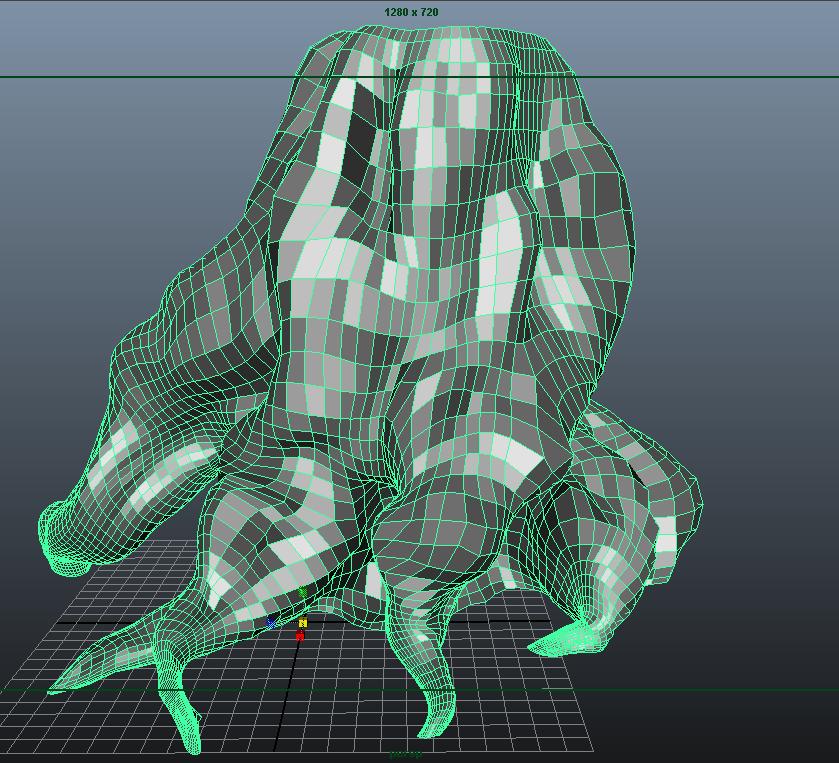Click the red handle below the yellow one
839x763 pixels.
tap(300, 636)
